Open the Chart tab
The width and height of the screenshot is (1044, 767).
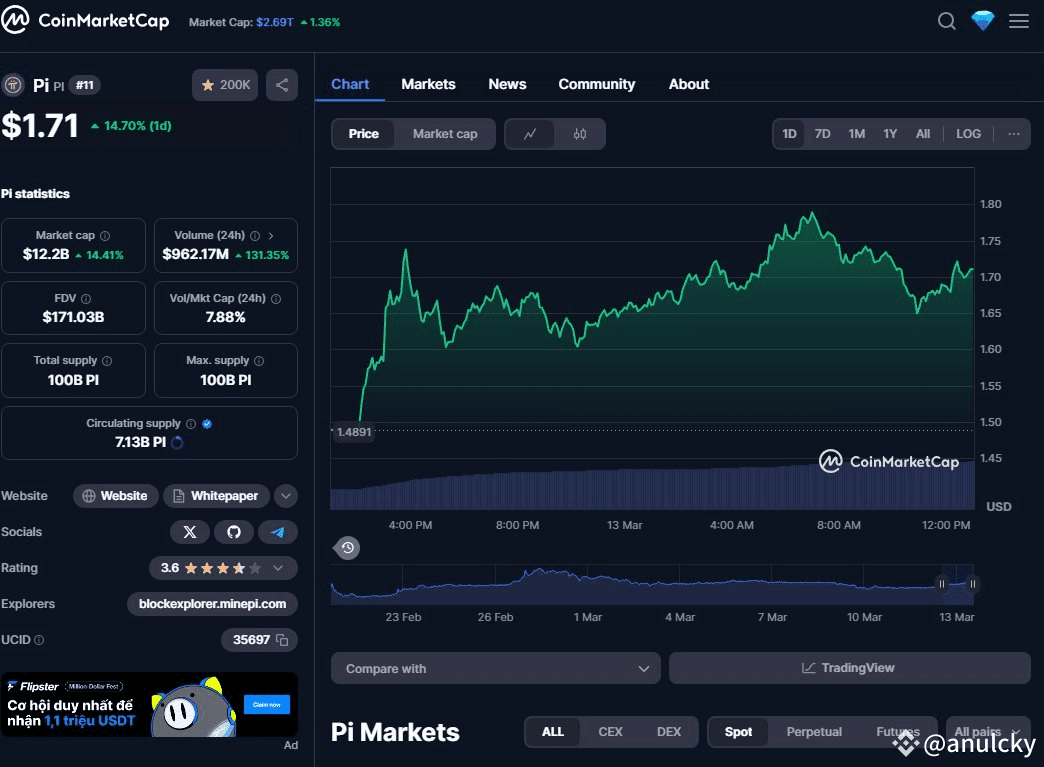[x=350, y=85]
